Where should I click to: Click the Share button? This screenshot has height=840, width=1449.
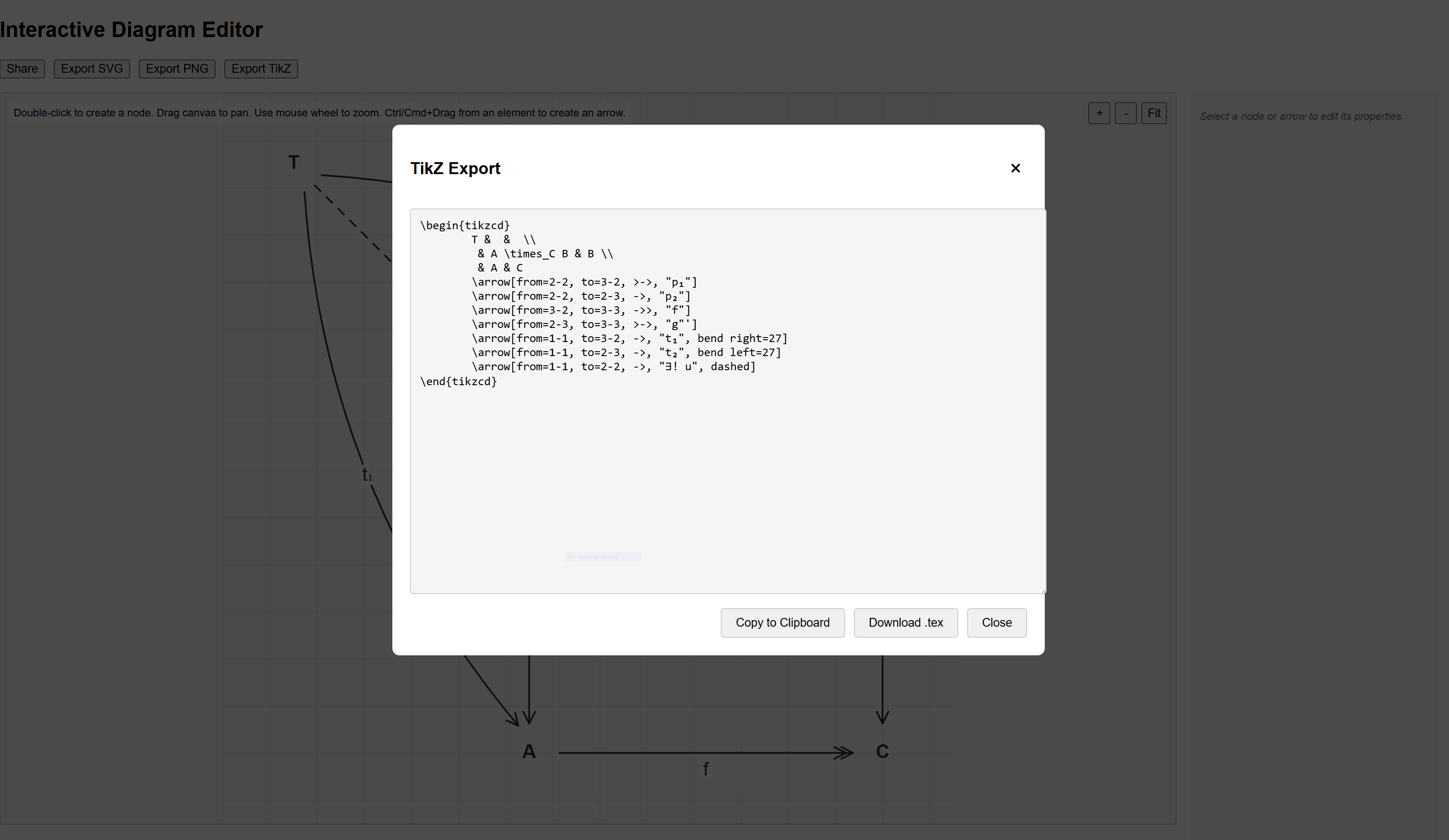point(22,68)
